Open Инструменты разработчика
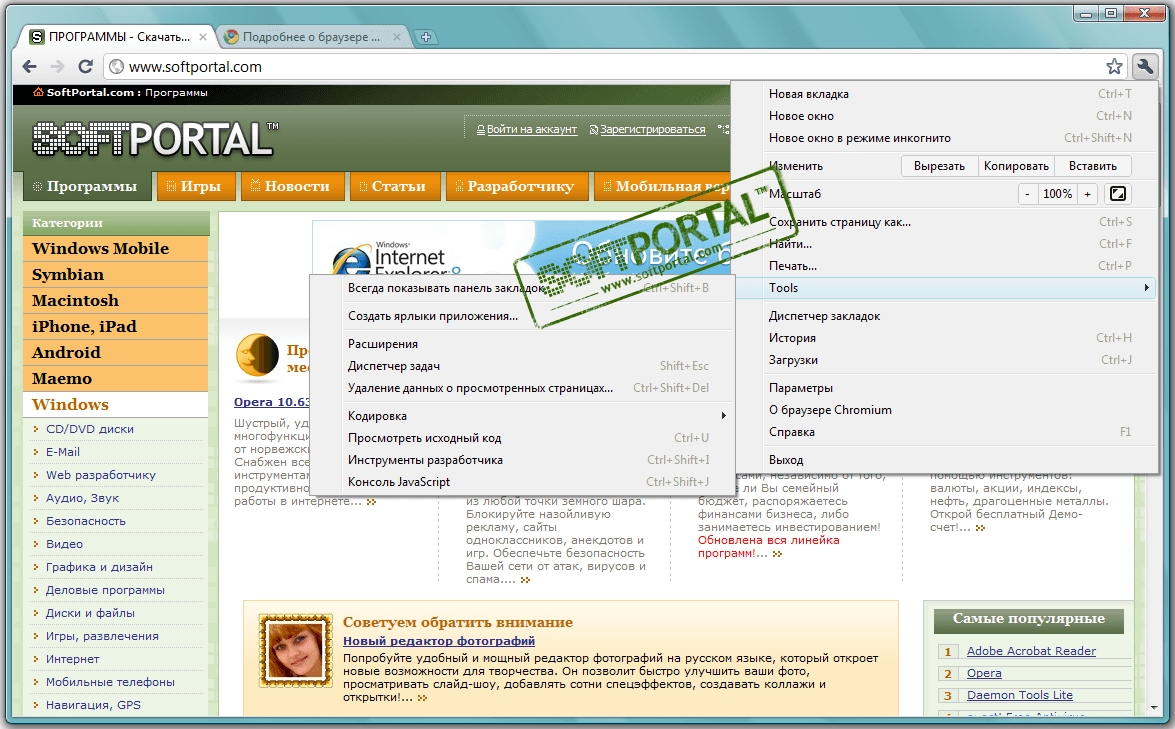This screenshot has height=729, width=1175. (522, 460)
